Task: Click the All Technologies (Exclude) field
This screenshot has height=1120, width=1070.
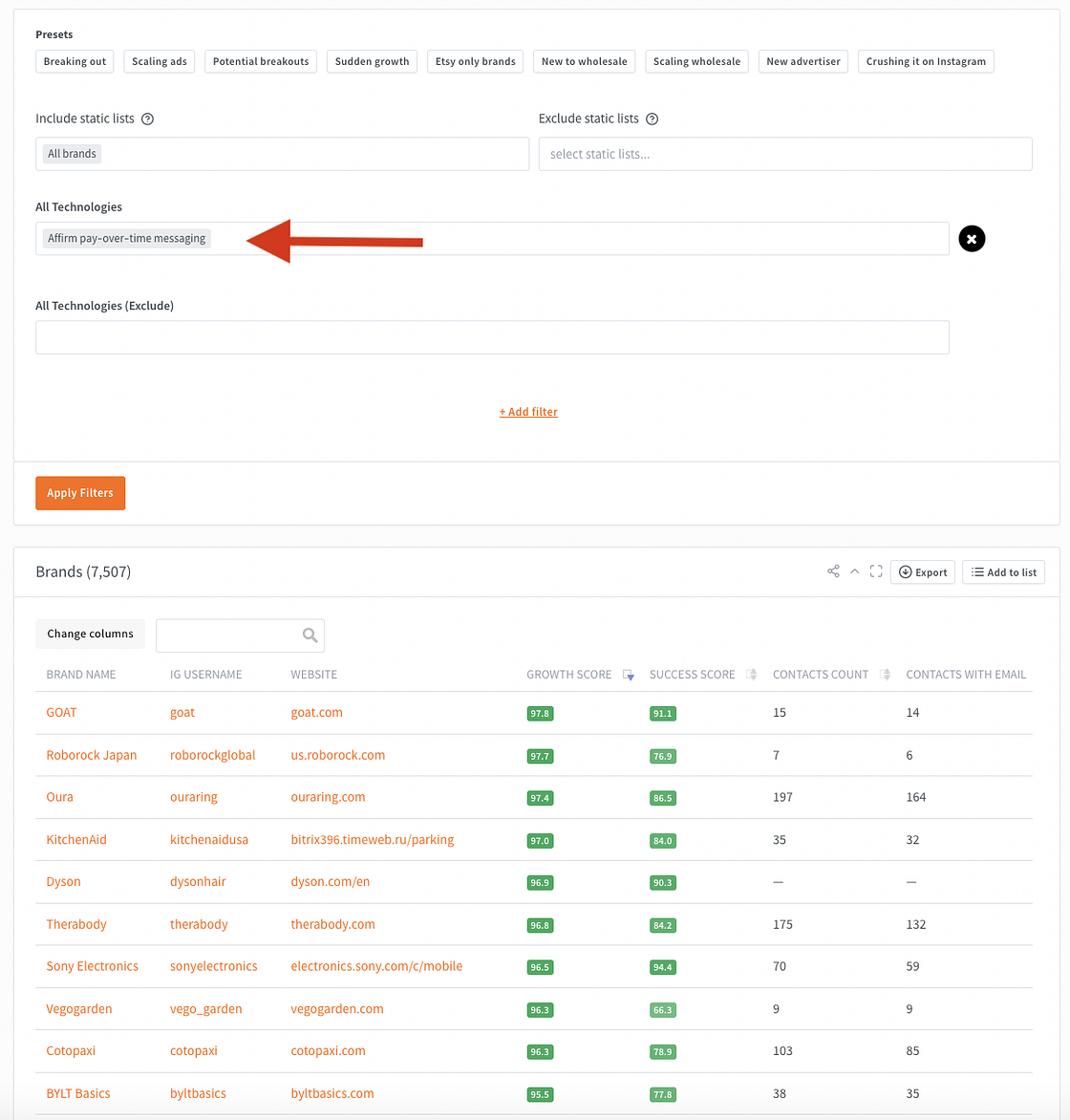Action: pyautogui.click(x=492, y=337)
